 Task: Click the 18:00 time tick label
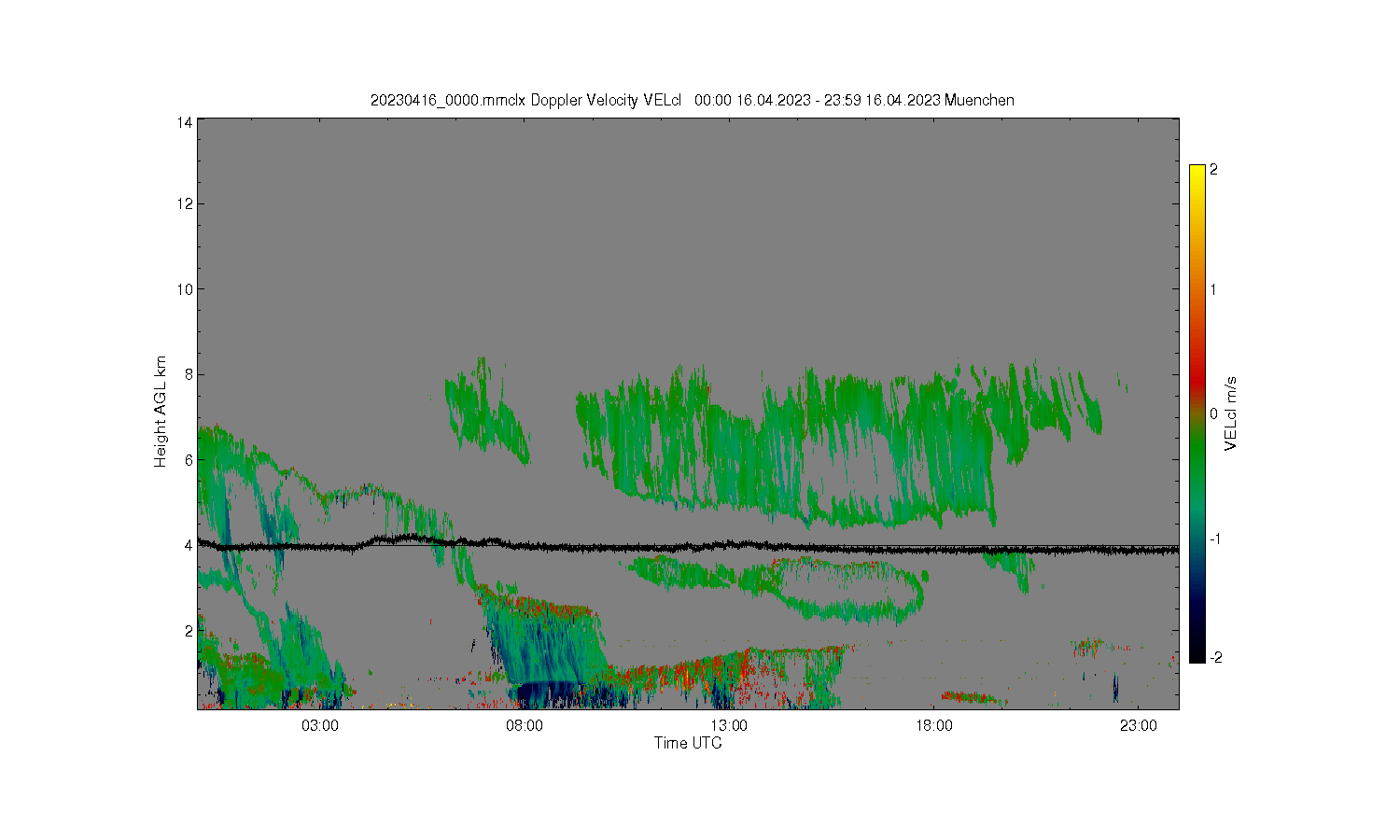coord(934,726)
